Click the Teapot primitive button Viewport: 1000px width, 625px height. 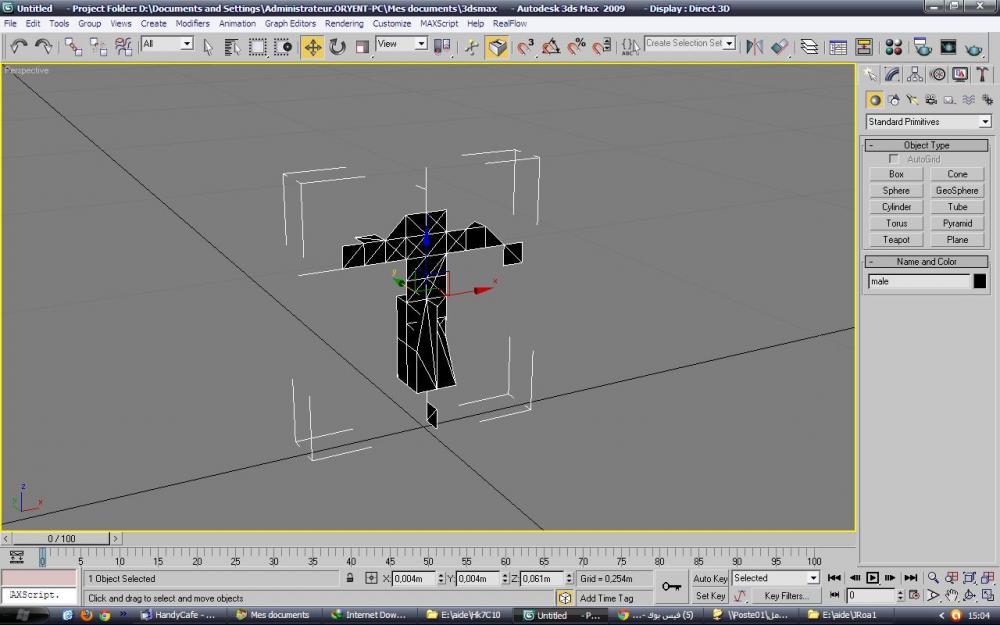tap(896, 240)
